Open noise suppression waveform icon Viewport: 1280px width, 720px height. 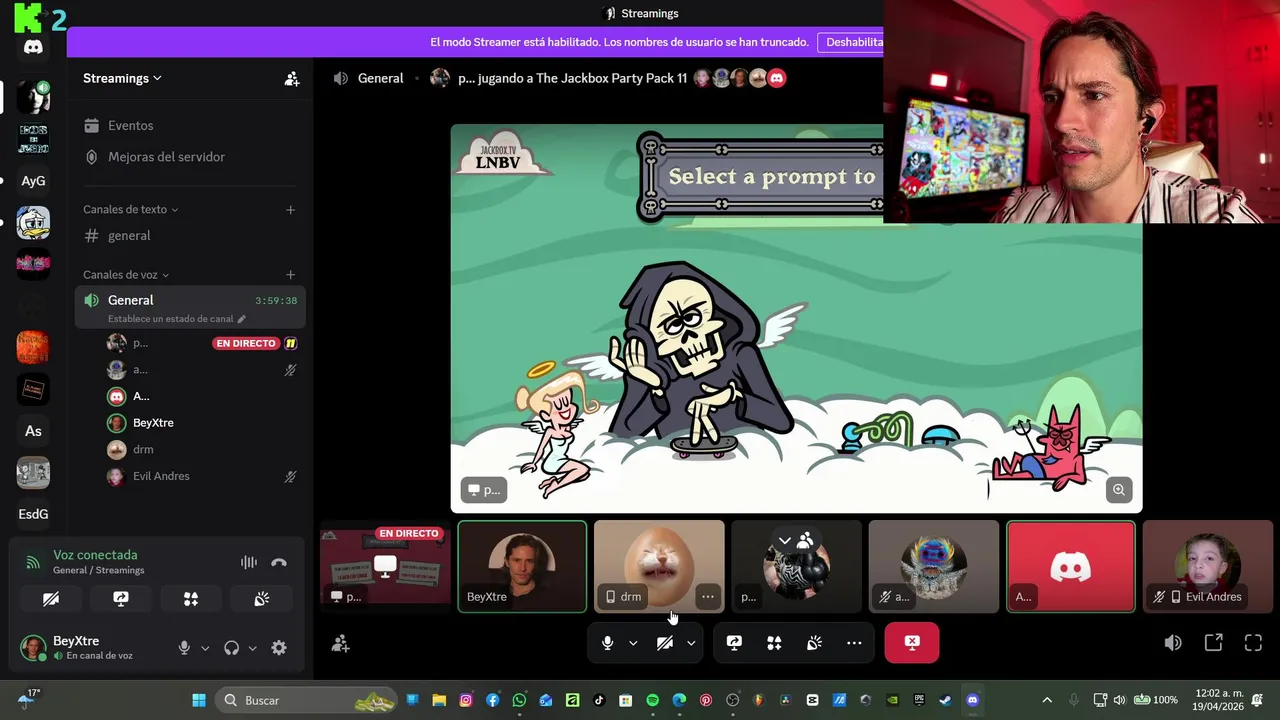[x=248, y=563]
